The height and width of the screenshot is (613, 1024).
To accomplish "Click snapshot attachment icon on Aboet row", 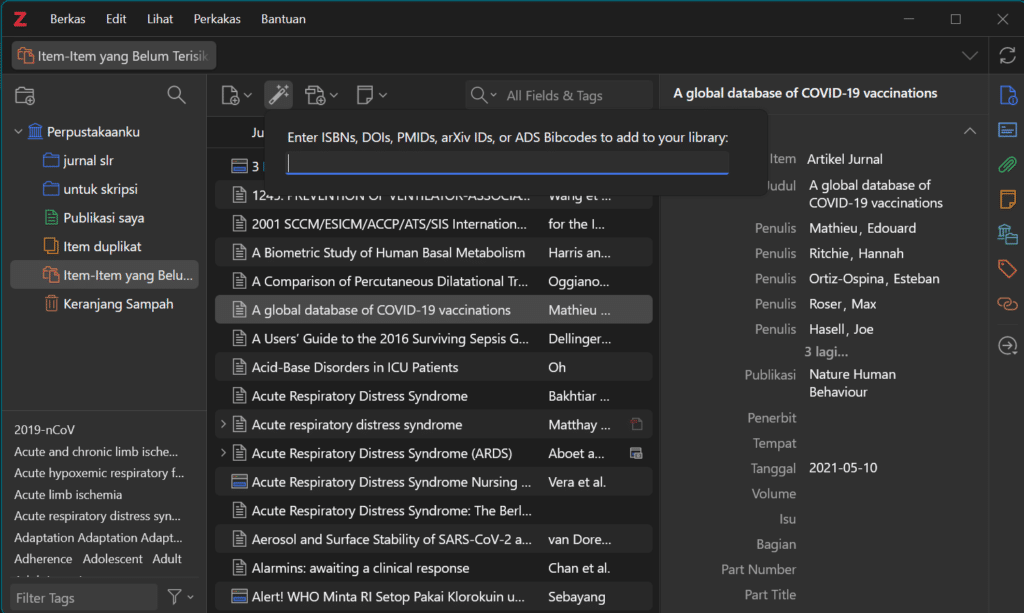I will [636, 453].
